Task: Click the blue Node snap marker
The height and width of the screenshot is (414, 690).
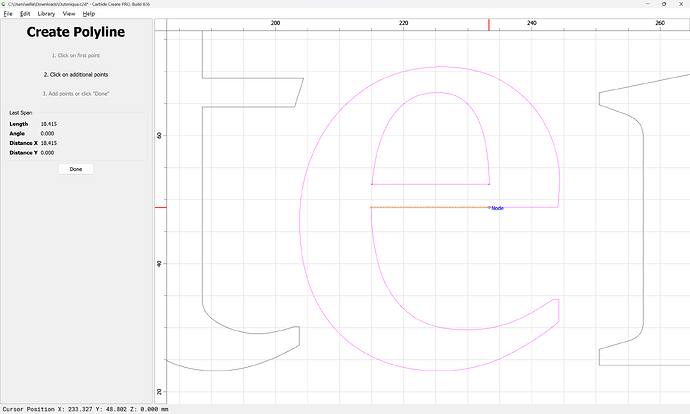Action: coord(489,207)
